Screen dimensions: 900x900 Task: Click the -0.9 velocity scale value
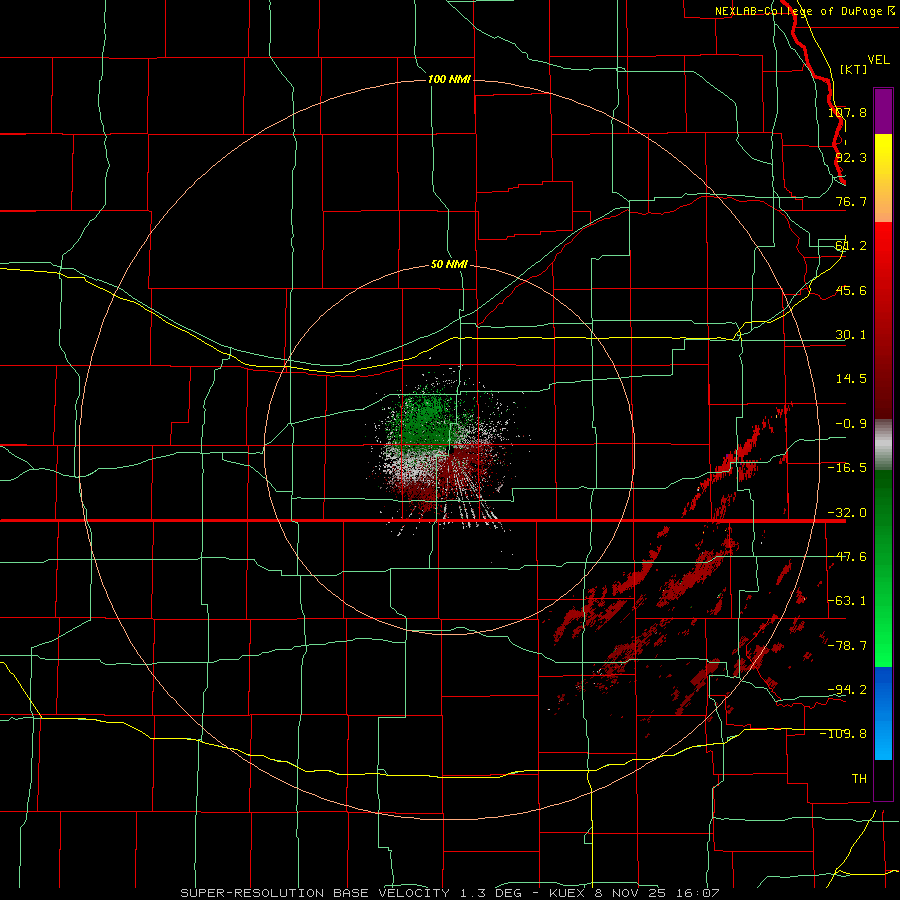tap(851, 424)
